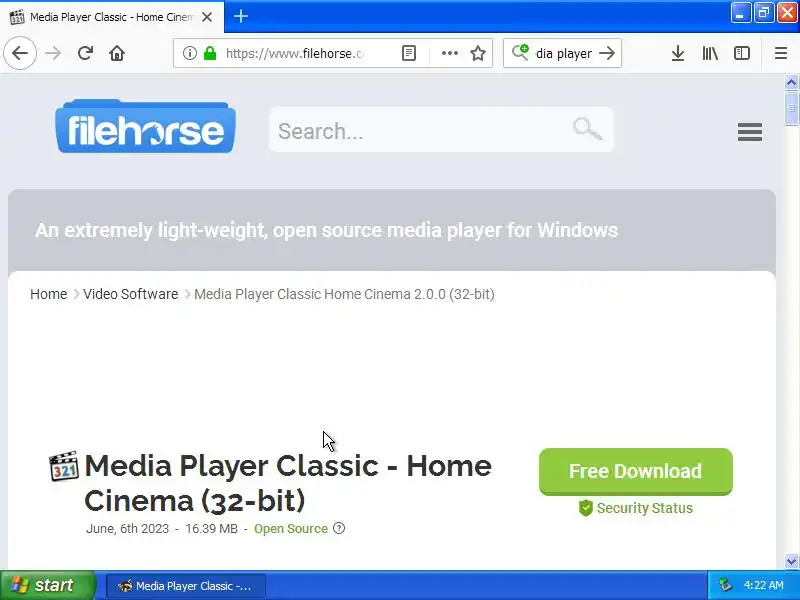
Task: Click the license help question mark icon
Action: click(339, 528)
